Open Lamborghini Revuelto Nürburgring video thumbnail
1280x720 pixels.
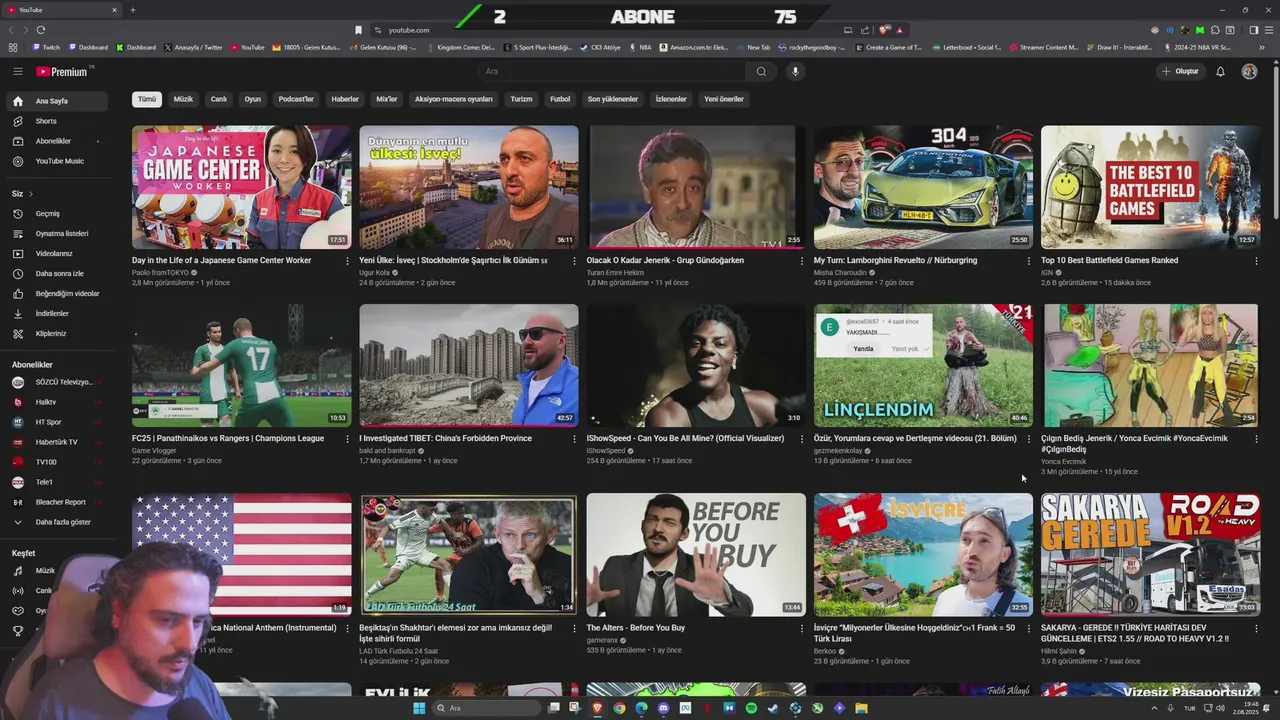[923, 186]
